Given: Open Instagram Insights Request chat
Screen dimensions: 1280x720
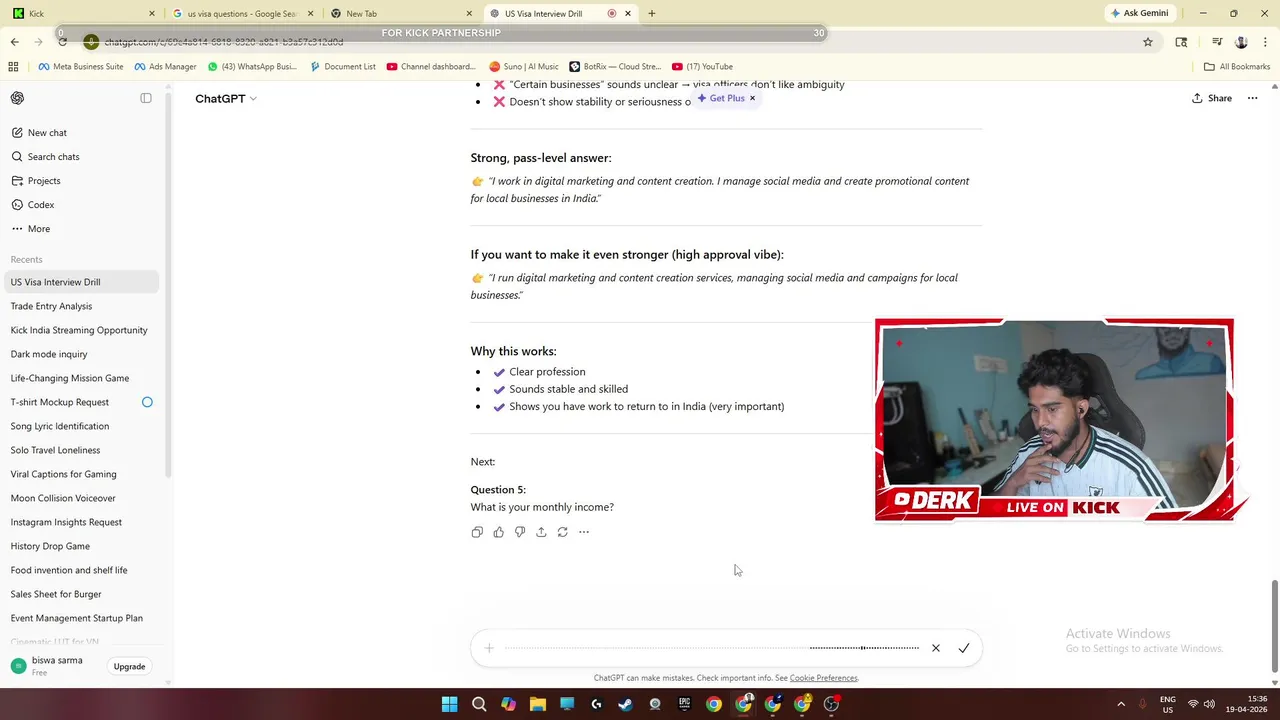Looking at the screenshot, I should (81, 522).
